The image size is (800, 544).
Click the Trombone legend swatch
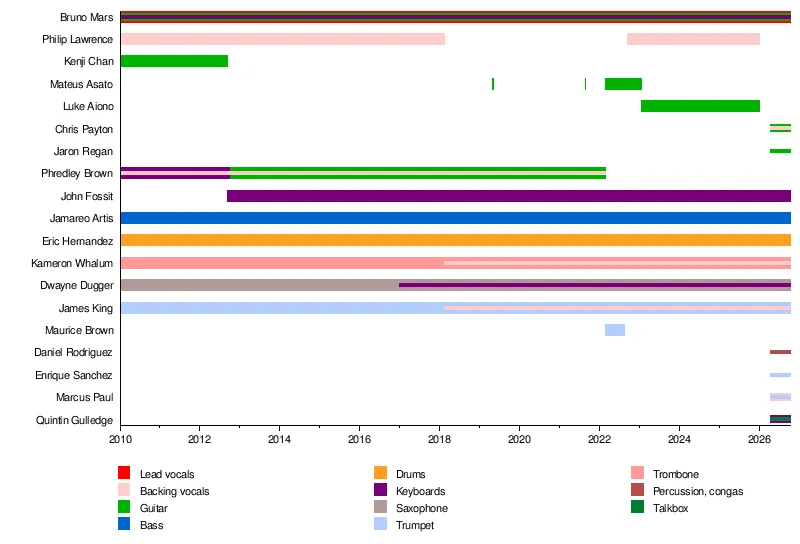[637, 473]
